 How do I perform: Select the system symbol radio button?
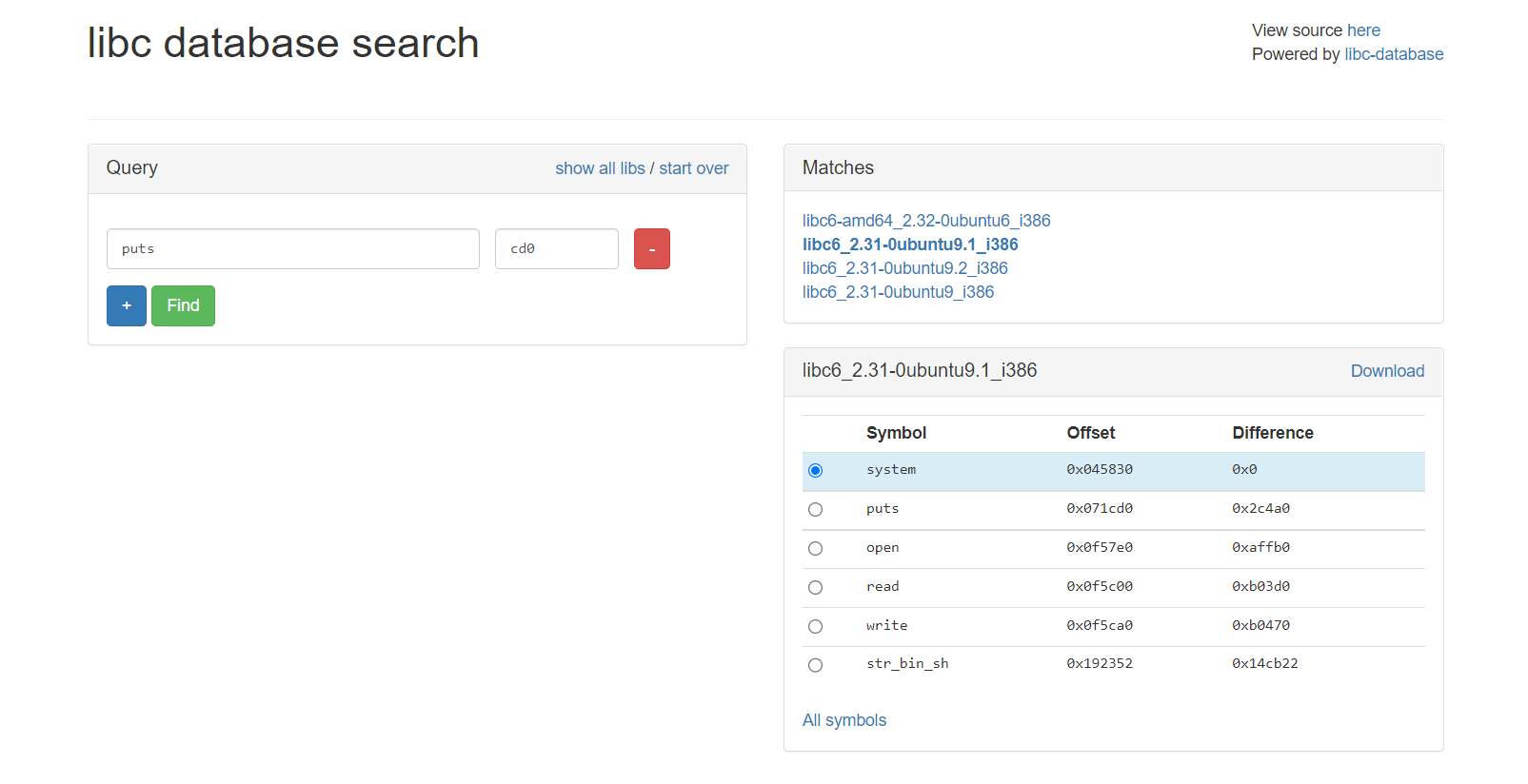coord(815,470)
